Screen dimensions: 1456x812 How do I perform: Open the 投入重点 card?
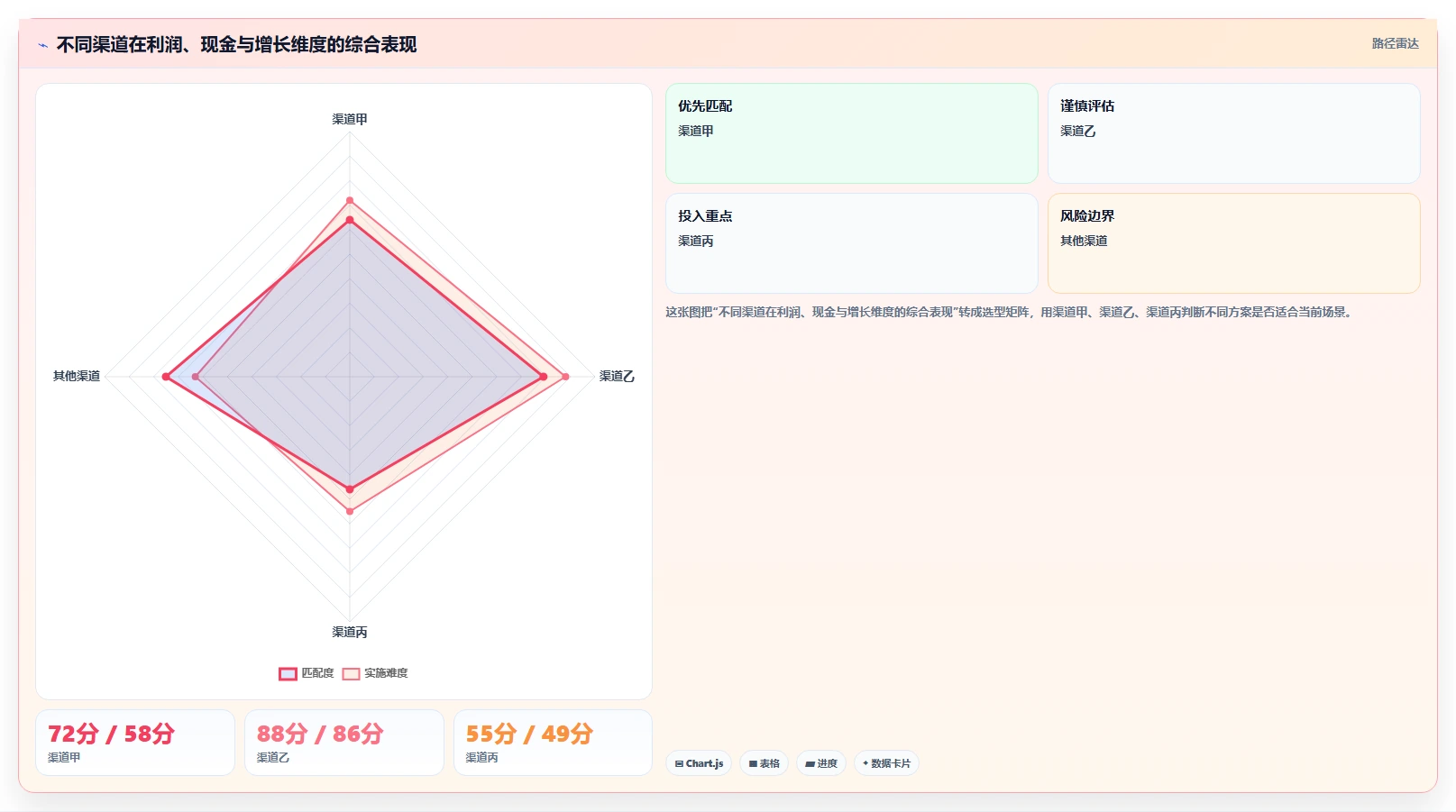coord(851,243)
